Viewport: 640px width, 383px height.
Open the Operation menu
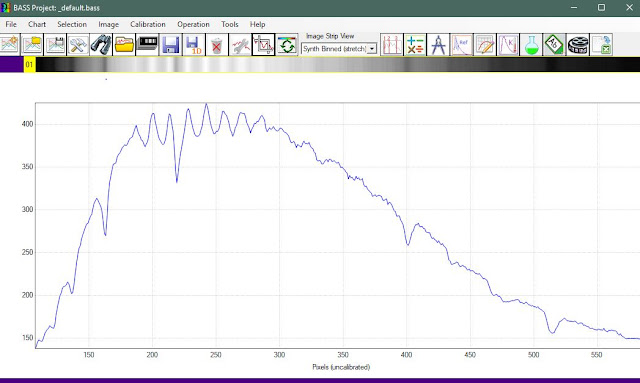(193, 24)
